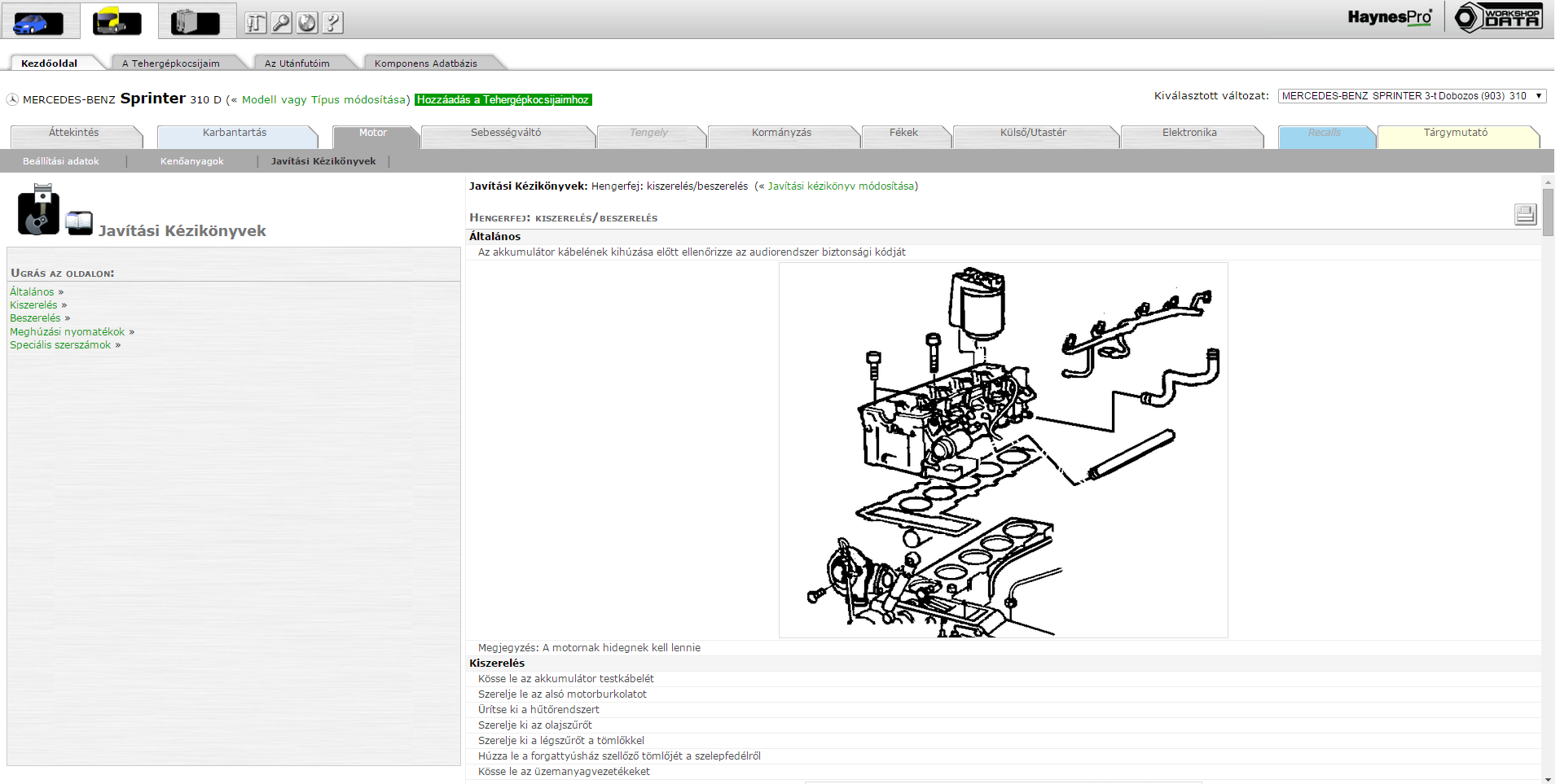The width and height of the screenshot is (1560, 784).
Task: Open the globe language icon
Action: pos(307,23)
